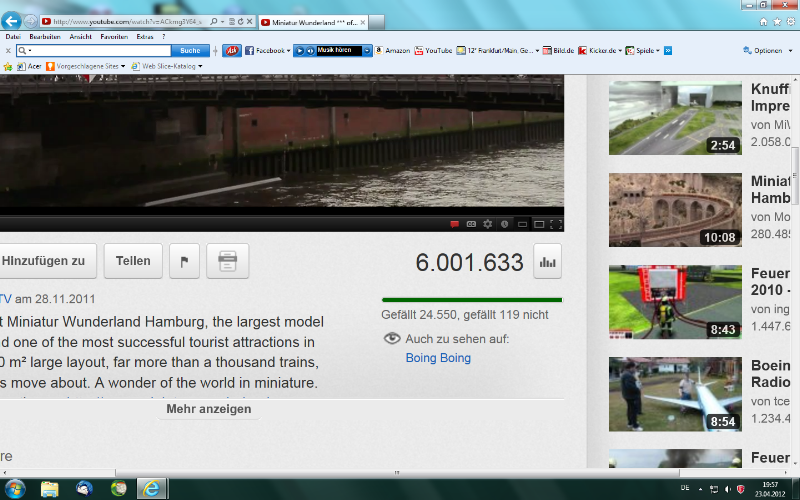The width and height of the screenshot is (800, 500).
Task: Toggle video annotations speech bubble icon
Action: 454,223
